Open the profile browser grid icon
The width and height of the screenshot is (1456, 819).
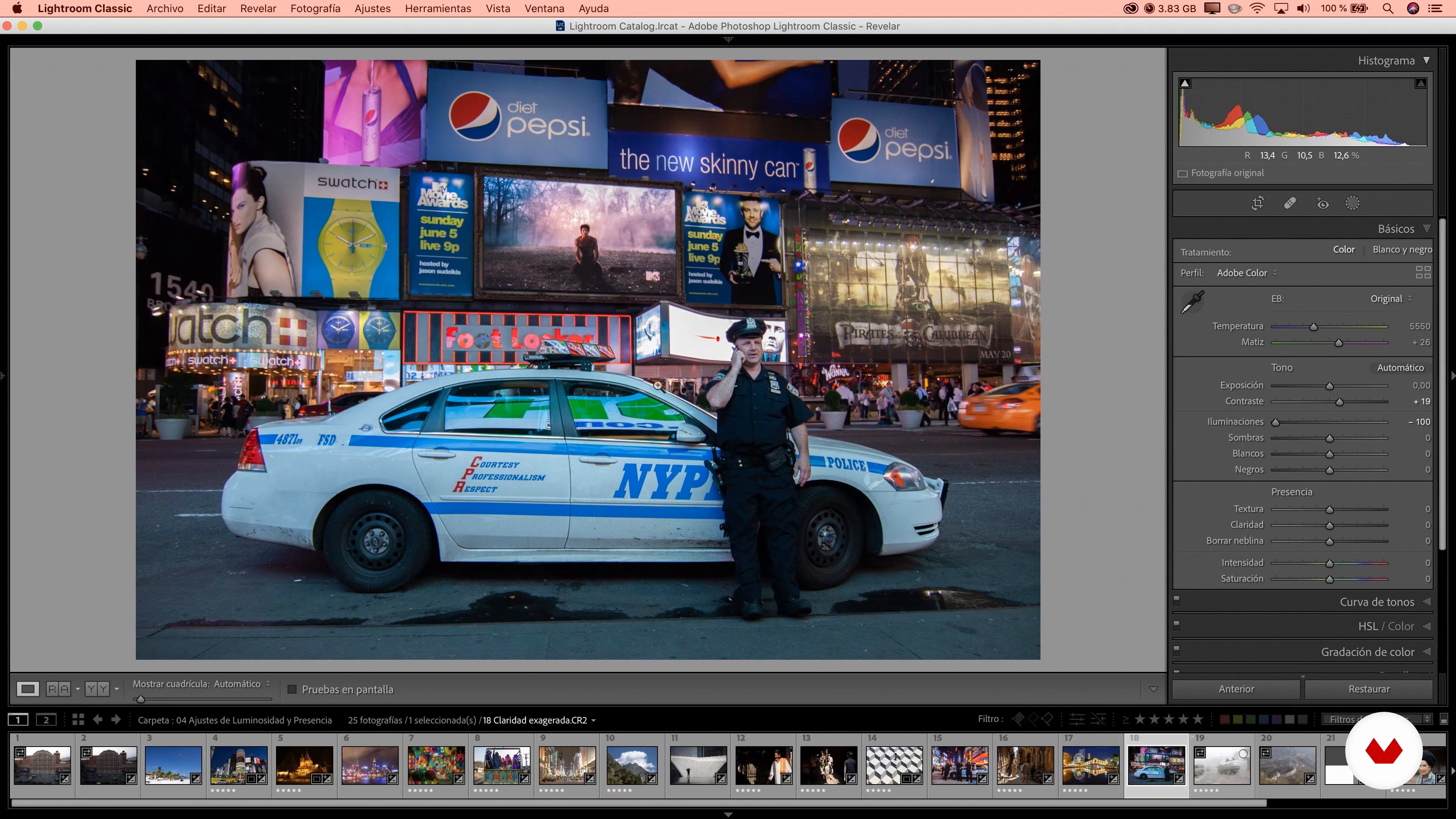click(1423, 273)
